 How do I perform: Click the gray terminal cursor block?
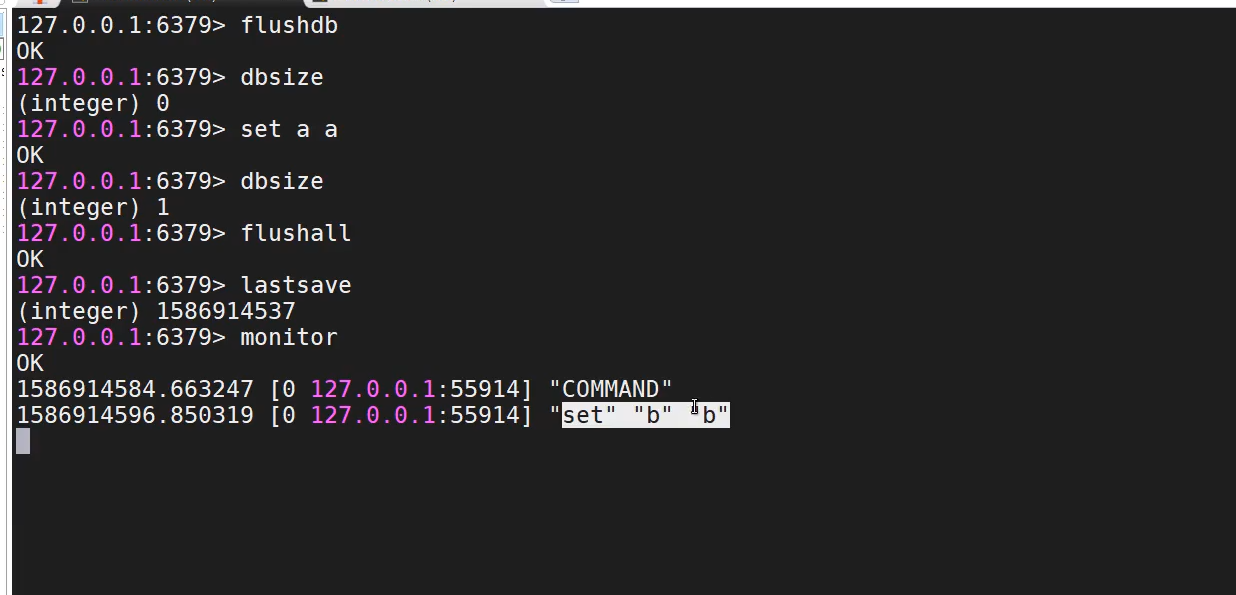[23, 441]
